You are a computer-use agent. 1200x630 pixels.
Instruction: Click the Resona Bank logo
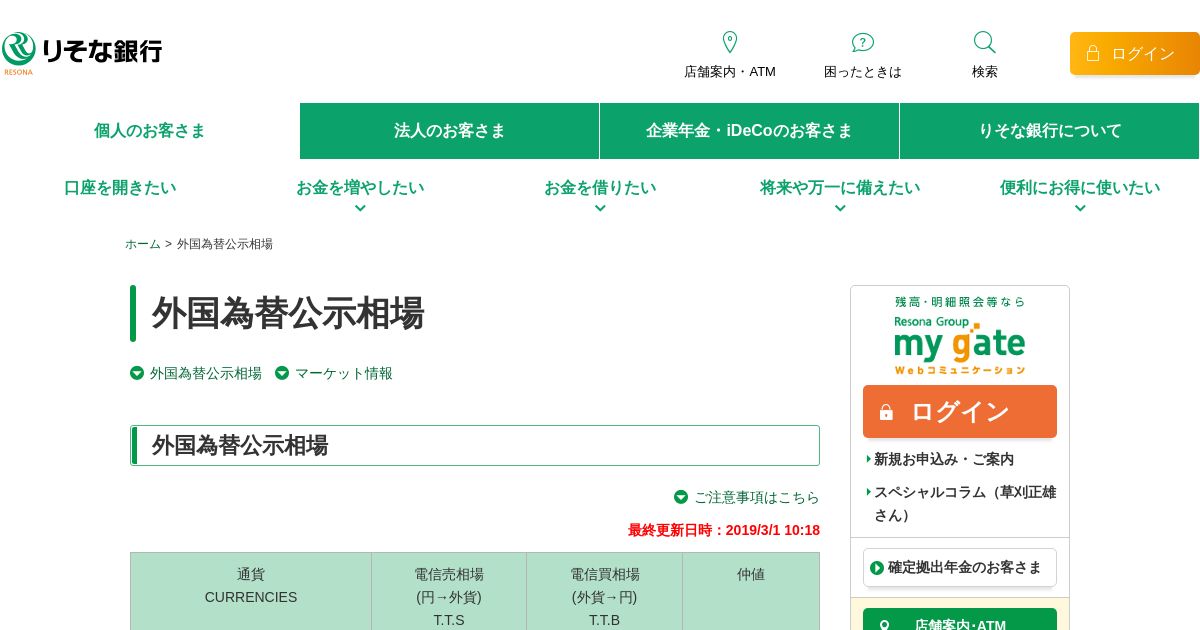82,53
